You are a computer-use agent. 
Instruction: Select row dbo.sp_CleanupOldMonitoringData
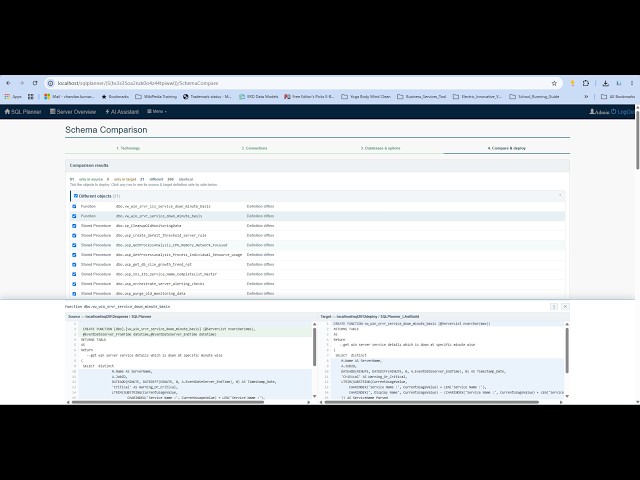pos(318,226)
